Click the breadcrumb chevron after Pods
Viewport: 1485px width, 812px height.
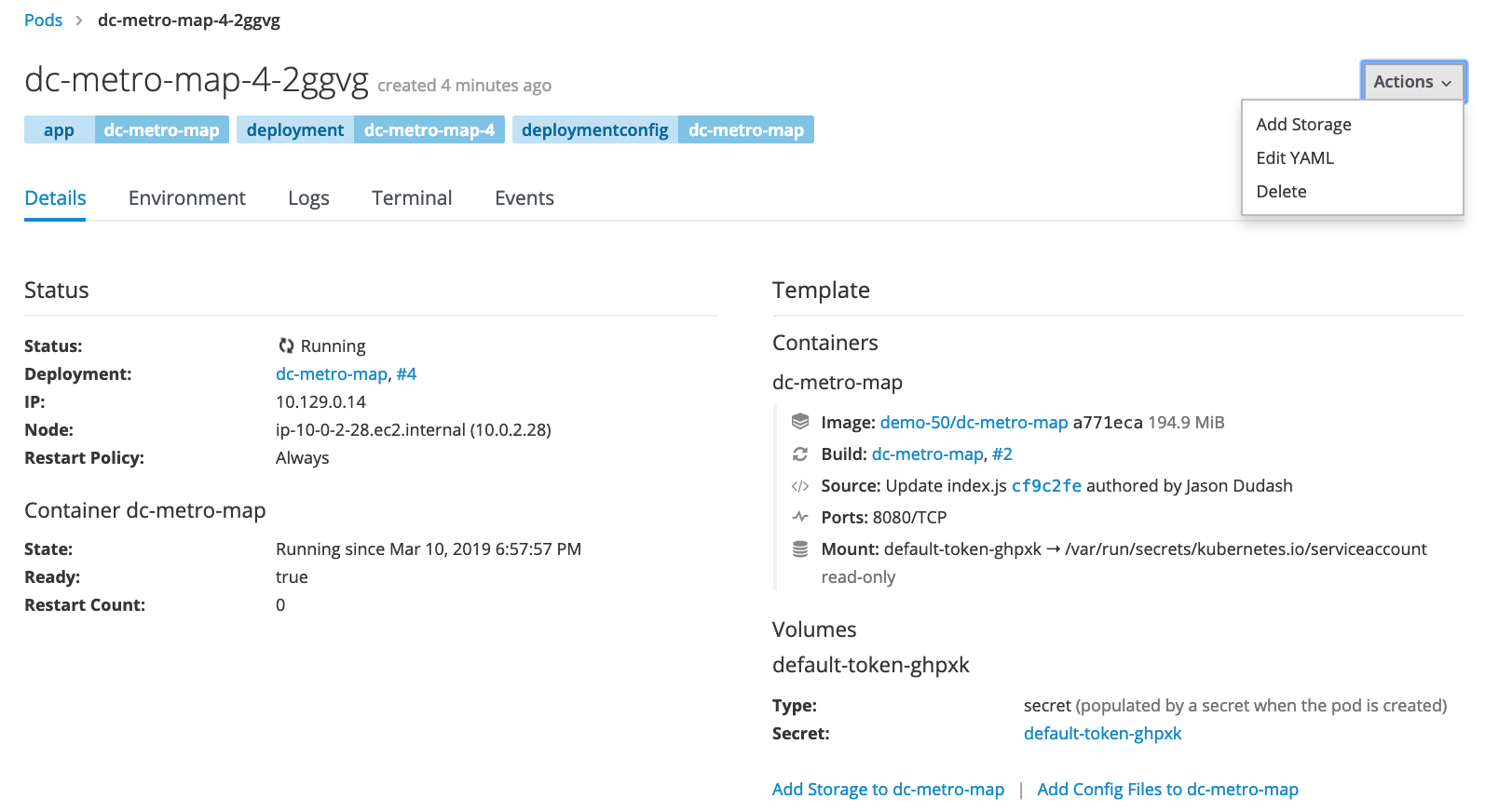(79, 20)
